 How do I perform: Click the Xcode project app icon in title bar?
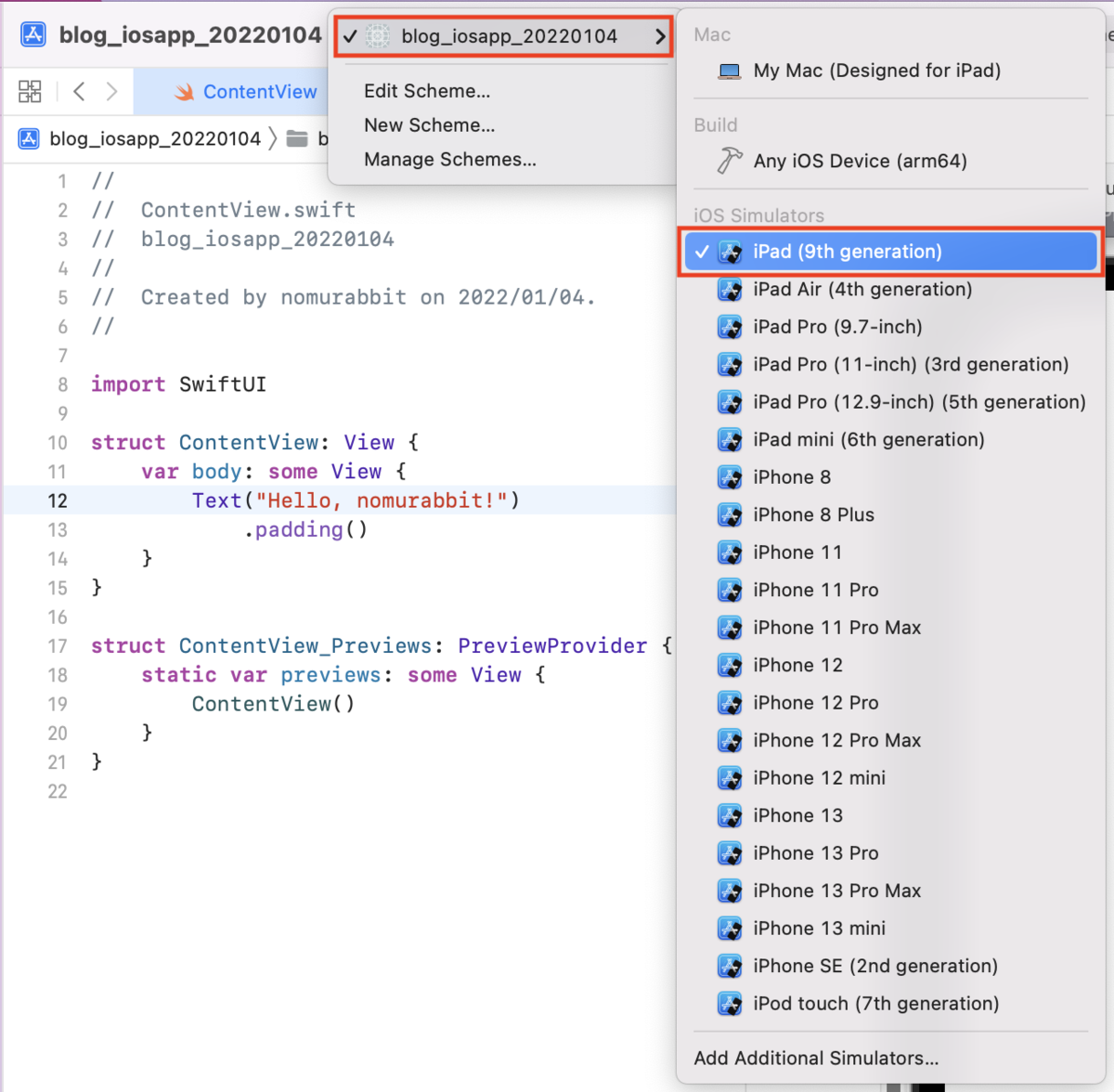point(33,34)
